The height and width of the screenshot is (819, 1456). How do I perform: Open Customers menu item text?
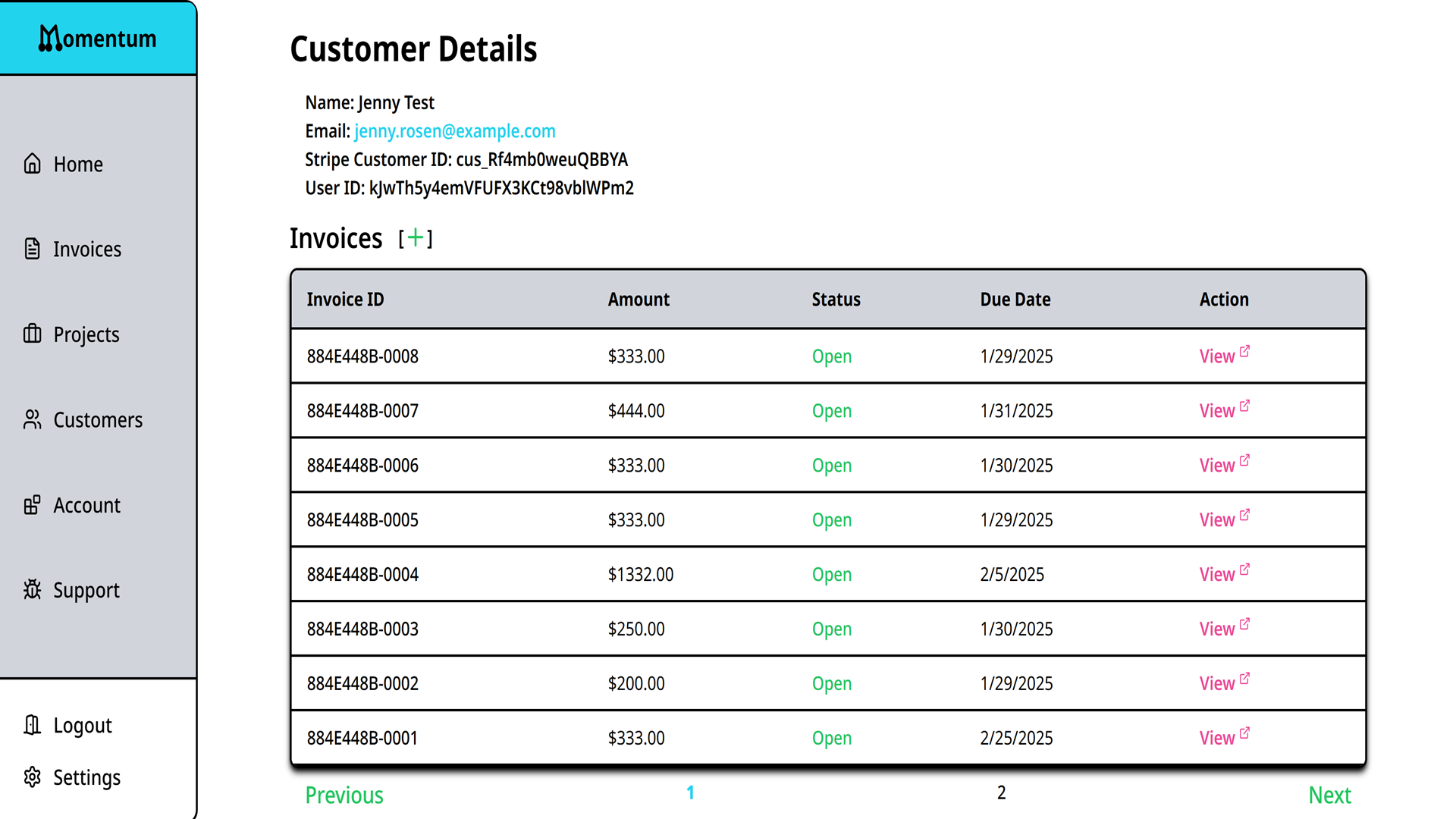point(98,420)
